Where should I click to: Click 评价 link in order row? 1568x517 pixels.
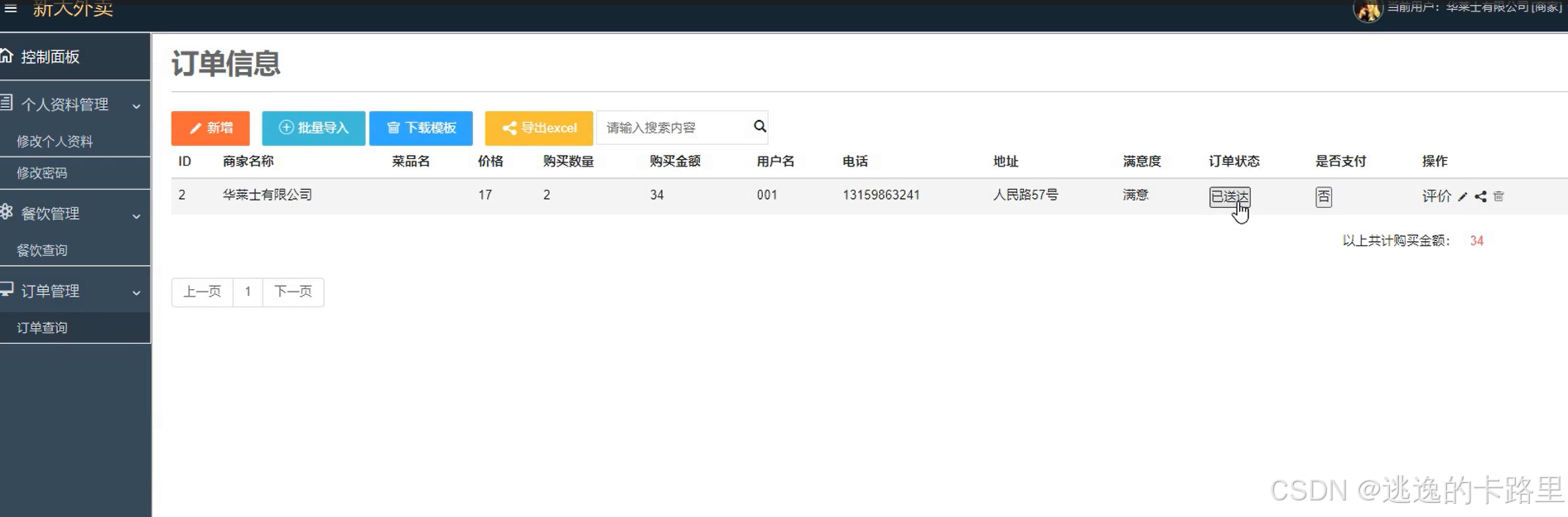tap(1436, 196)
